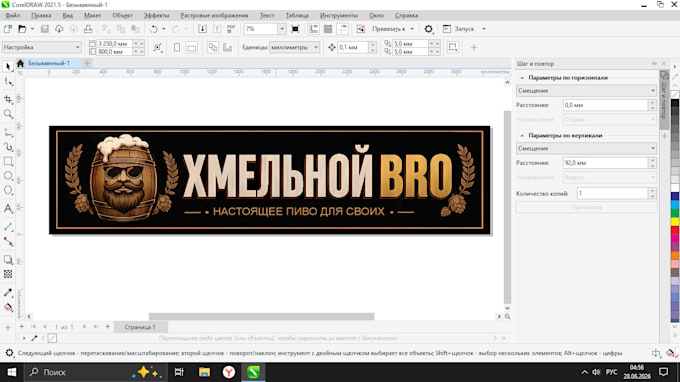Collapse Параметры по горизонтали section

[522, 78]
